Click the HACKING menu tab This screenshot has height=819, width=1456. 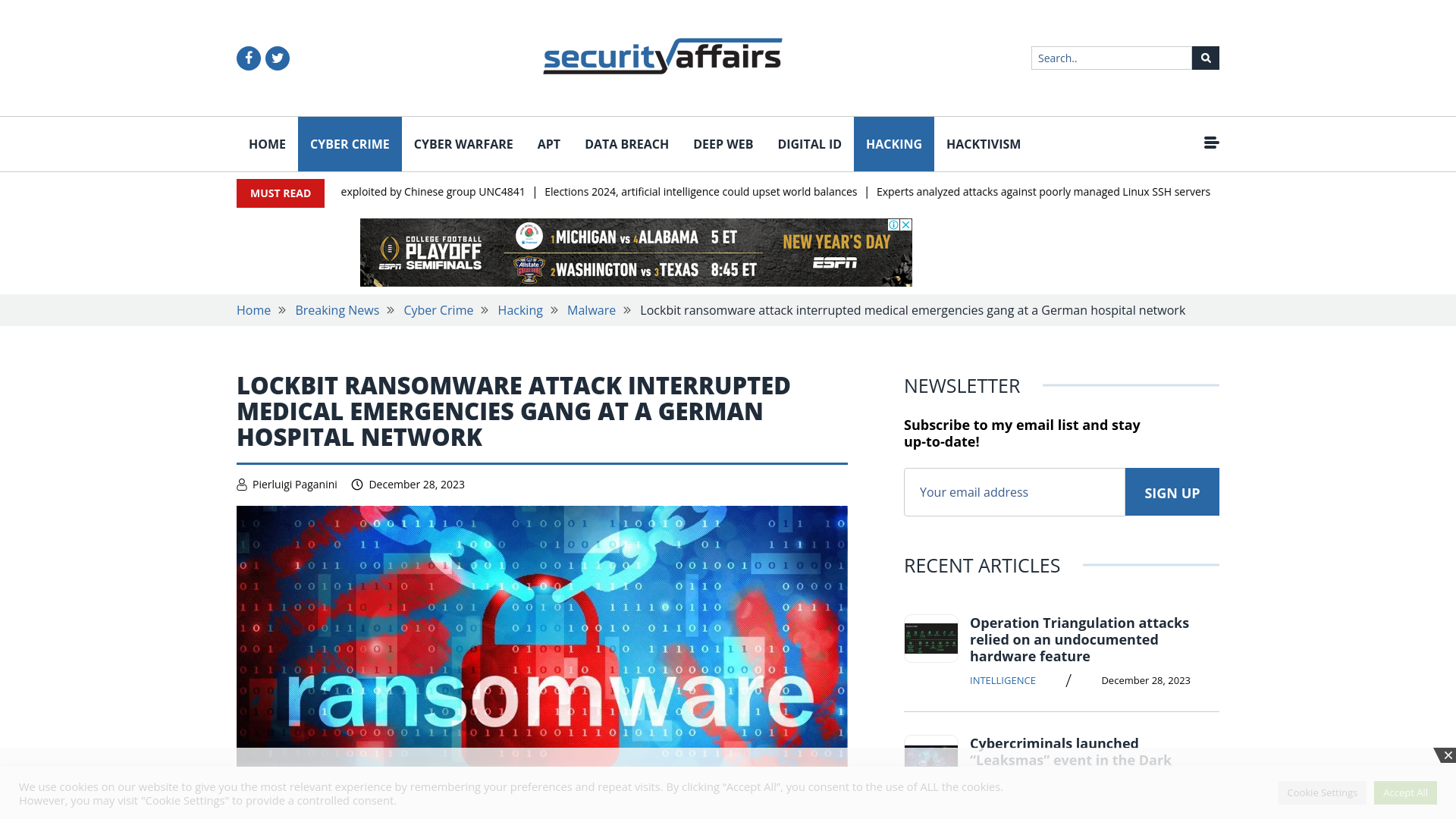coord(894,144)
